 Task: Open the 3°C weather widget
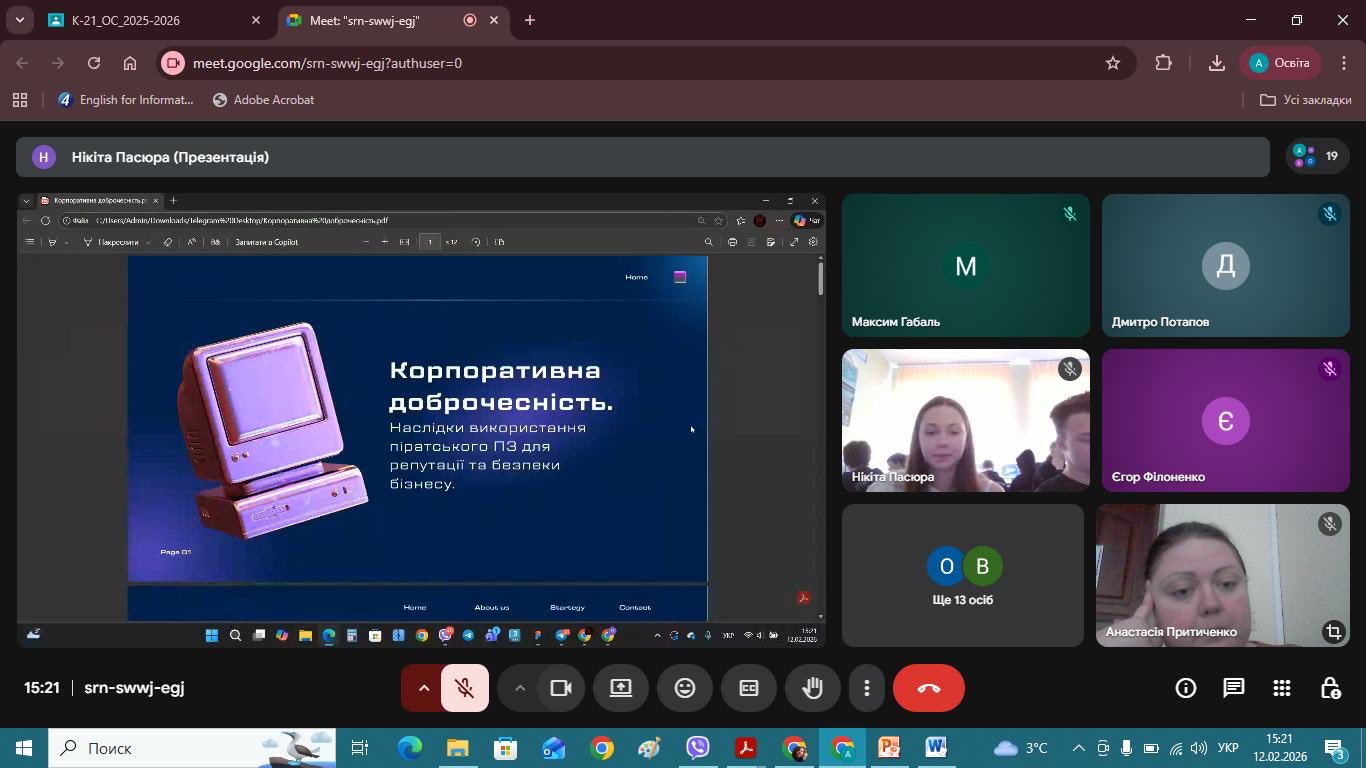(1021, 748)
